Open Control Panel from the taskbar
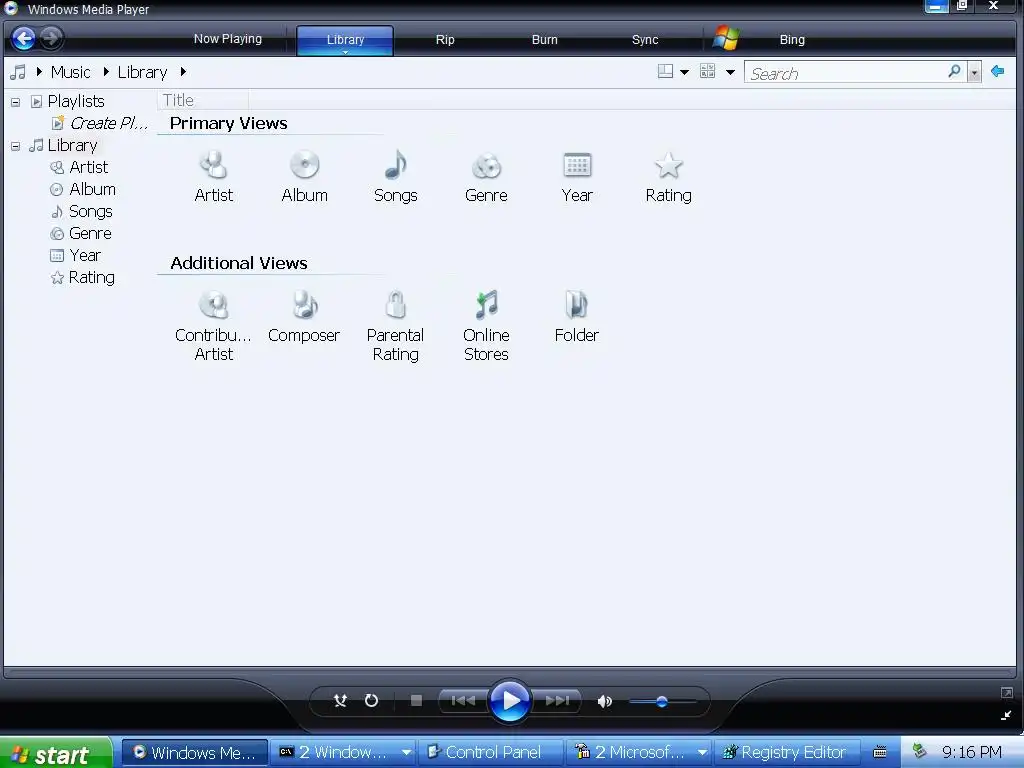 tap(492, 752)
